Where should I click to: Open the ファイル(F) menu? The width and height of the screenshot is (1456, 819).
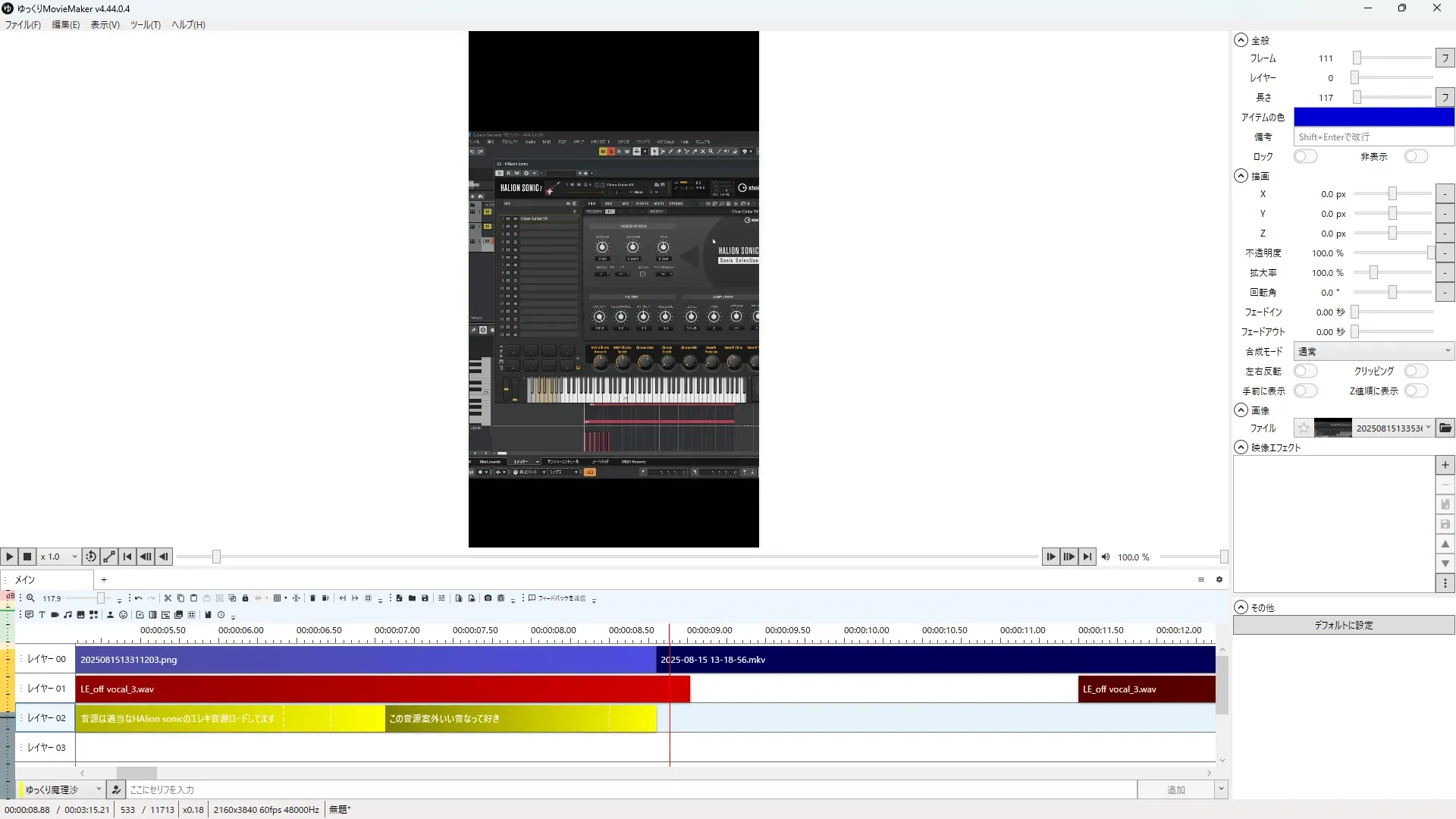[23, 25]
